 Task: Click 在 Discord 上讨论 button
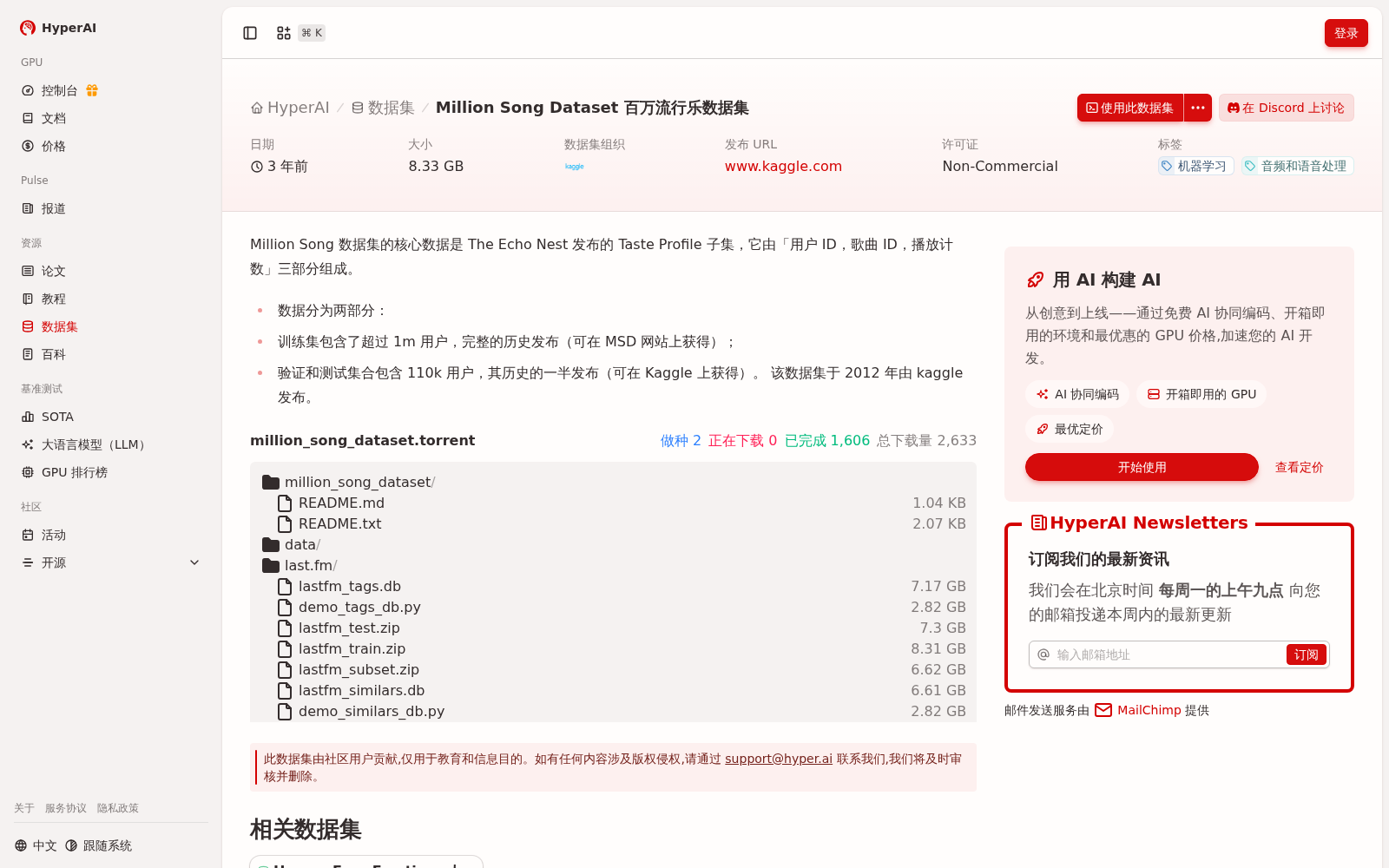1287,108
